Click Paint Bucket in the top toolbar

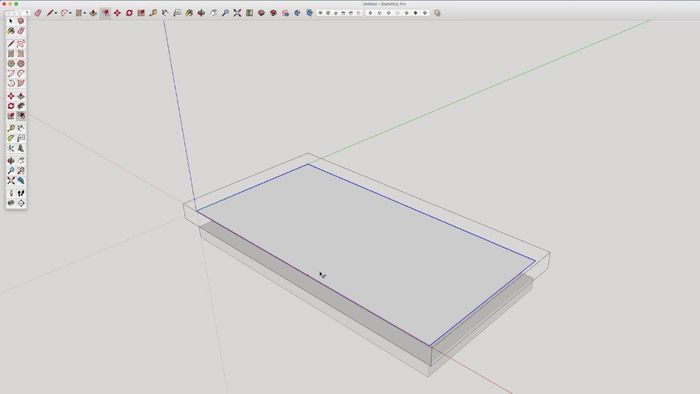click(x=189, y=13)
